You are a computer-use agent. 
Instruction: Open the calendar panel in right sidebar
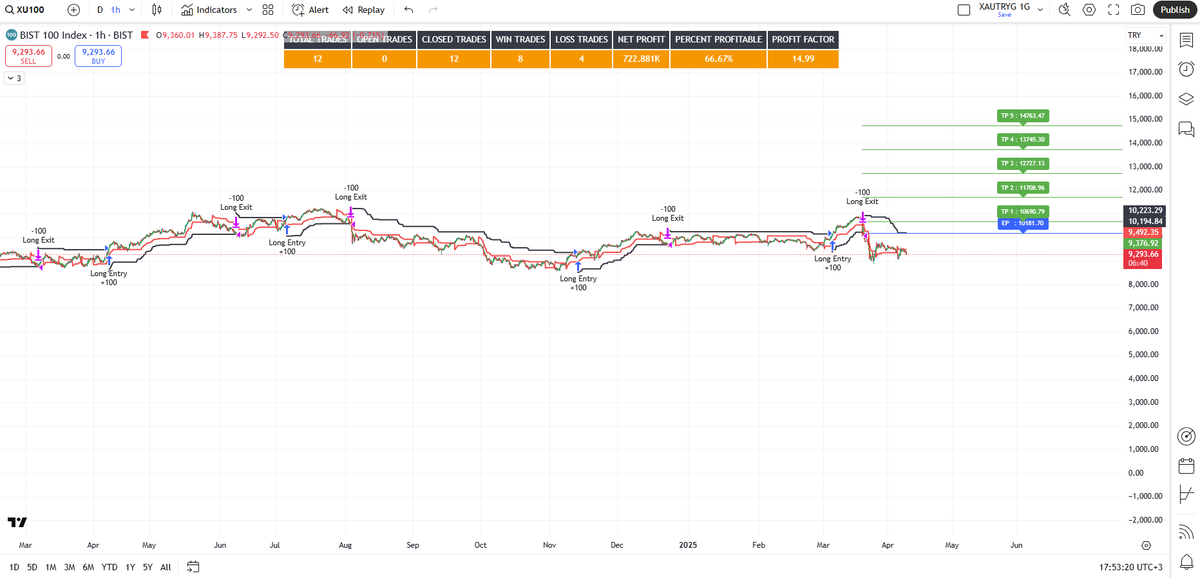[1186, 466]
